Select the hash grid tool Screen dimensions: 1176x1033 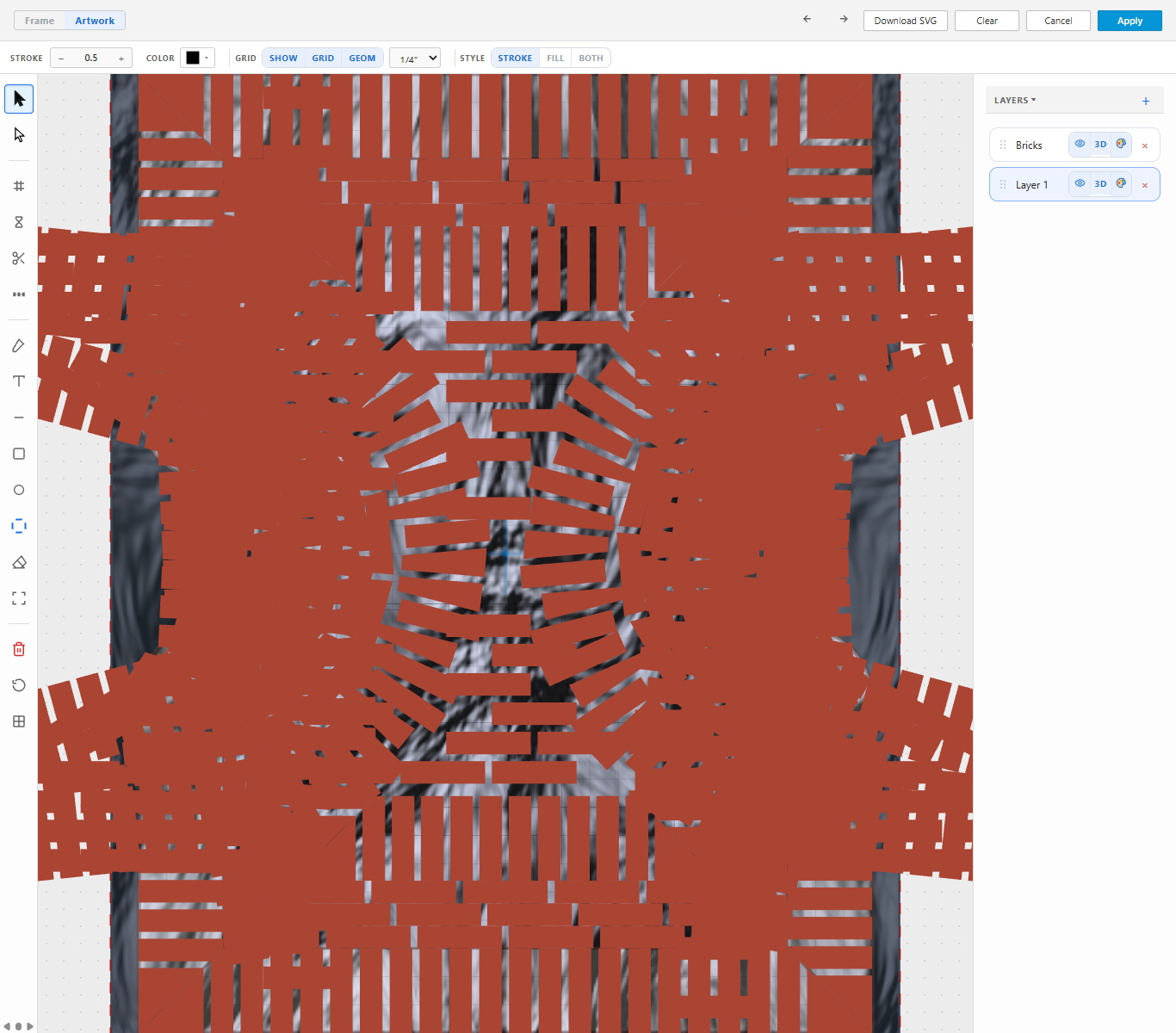coord(19,186)
